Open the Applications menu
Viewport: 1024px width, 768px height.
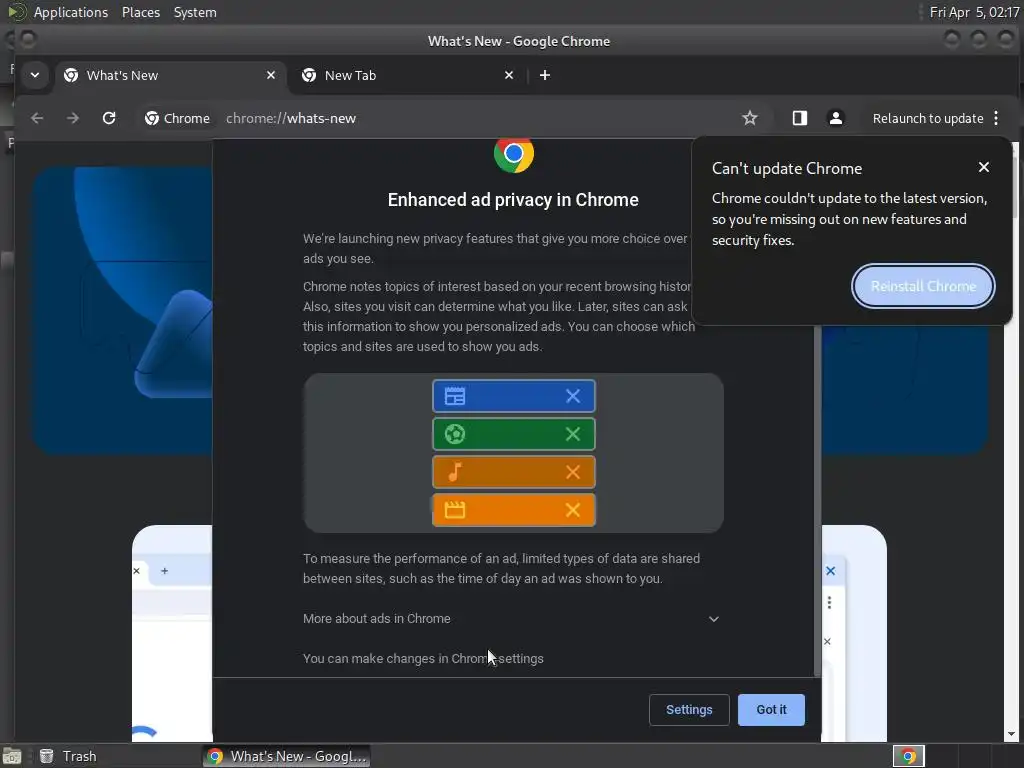click(71, 12)
